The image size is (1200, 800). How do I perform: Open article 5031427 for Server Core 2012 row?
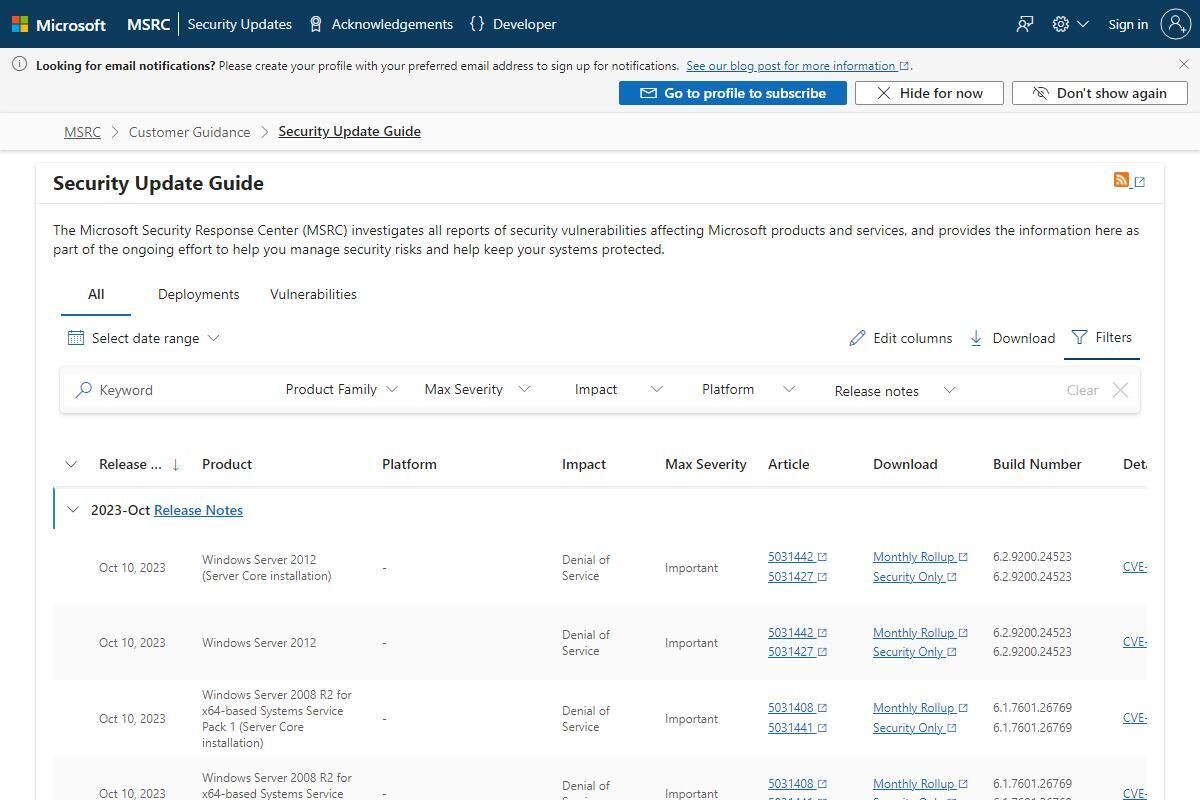[x=797, y=577]
